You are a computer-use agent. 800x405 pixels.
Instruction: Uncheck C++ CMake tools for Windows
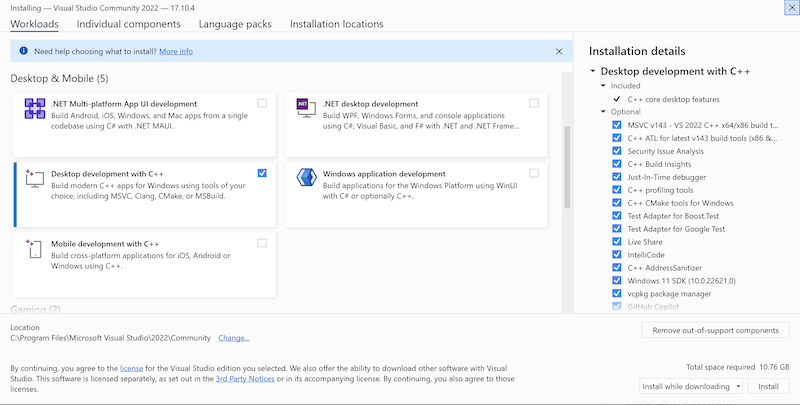point(616,202)
